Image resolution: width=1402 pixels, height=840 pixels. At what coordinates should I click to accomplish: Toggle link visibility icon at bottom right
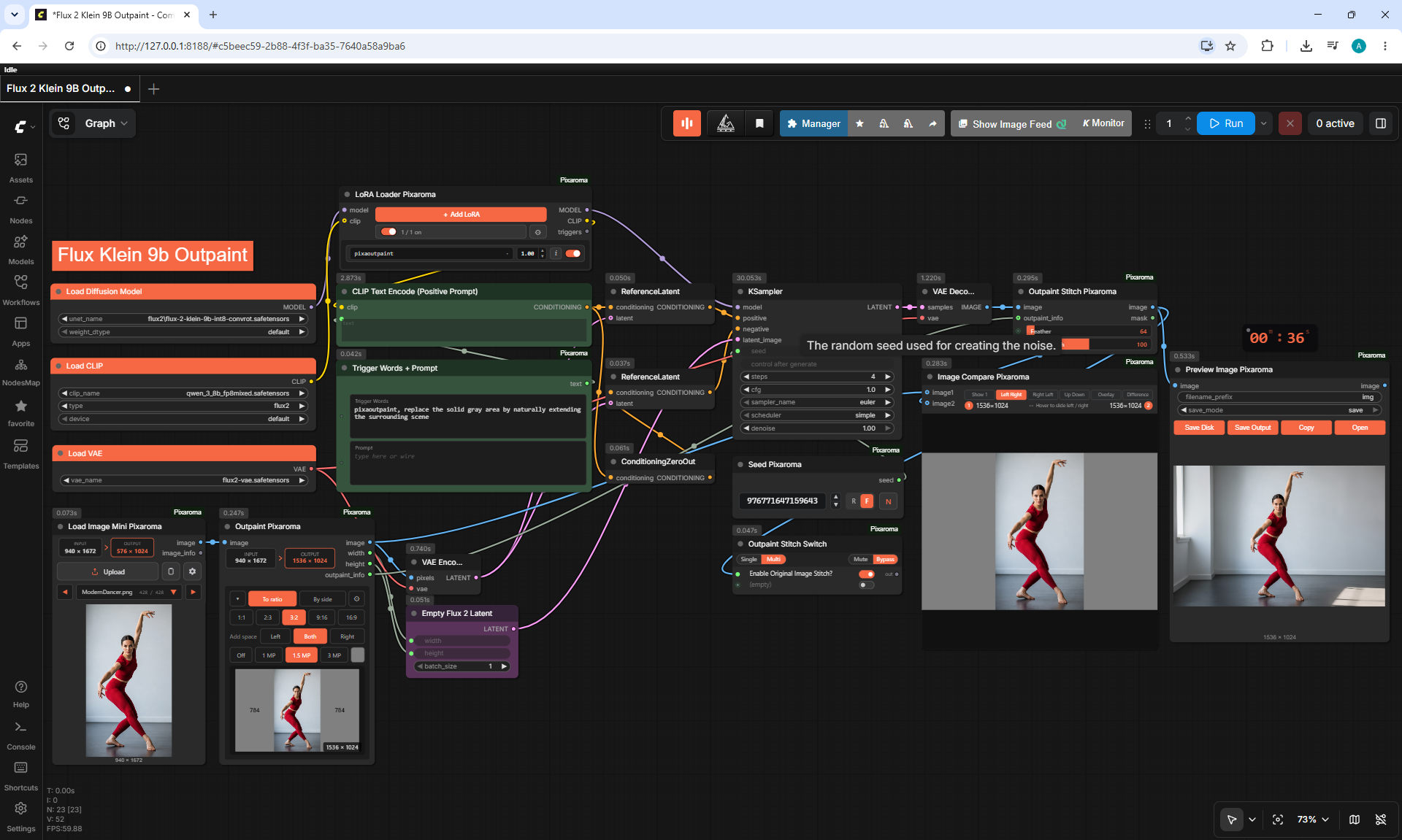(1381, 820)
